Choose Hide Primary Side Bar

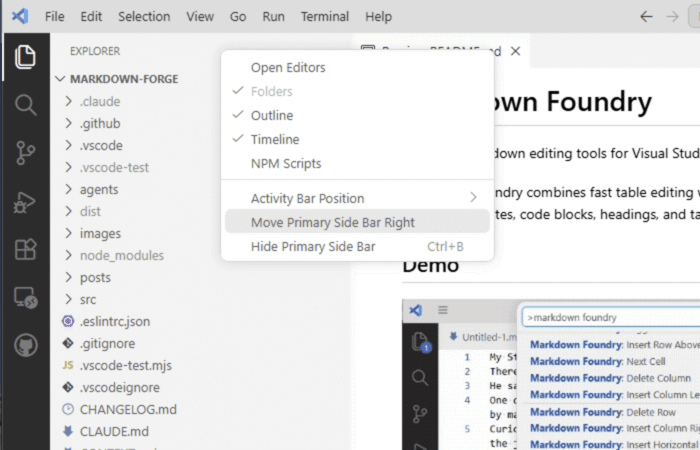(x=357, y=246)
